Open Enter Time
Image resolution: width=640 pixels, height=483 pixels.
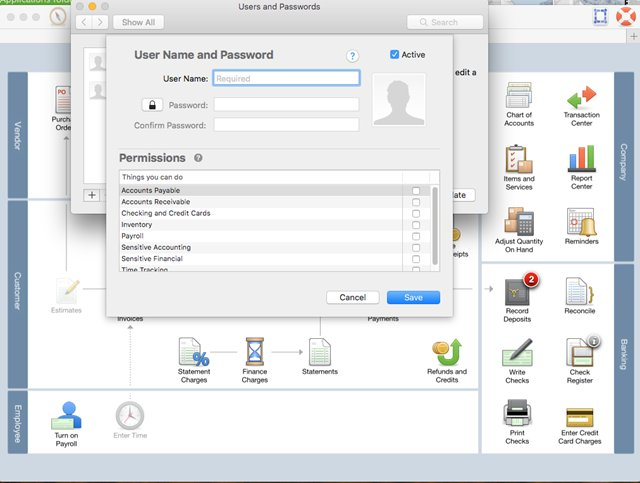130,420
